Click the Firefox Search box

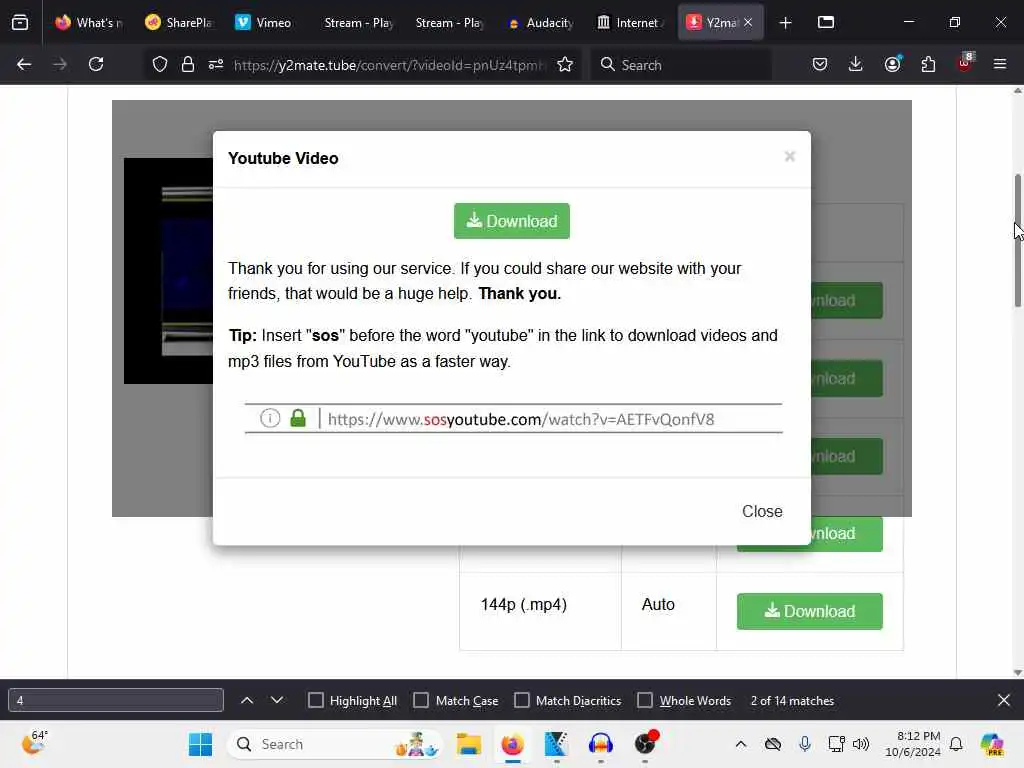pos(681,64)
